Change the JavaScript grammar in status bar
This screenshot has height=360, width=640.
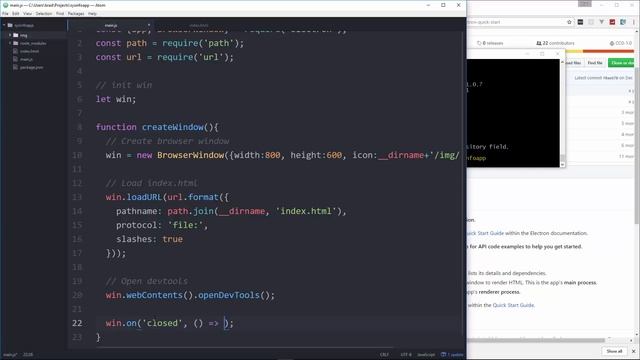(426, 354)
